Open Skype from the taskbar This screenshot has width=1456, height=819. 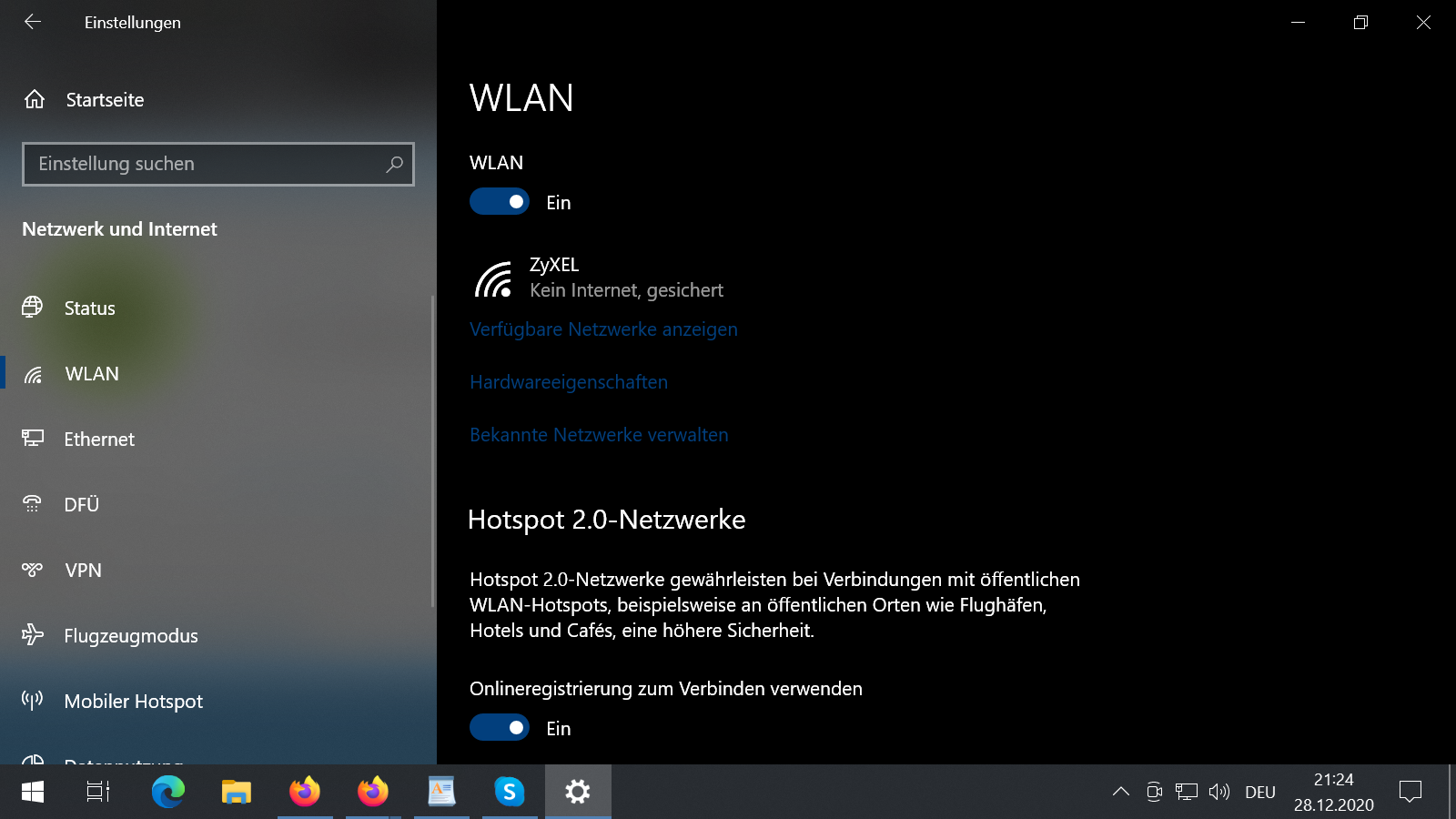click(x=509, y=792)
